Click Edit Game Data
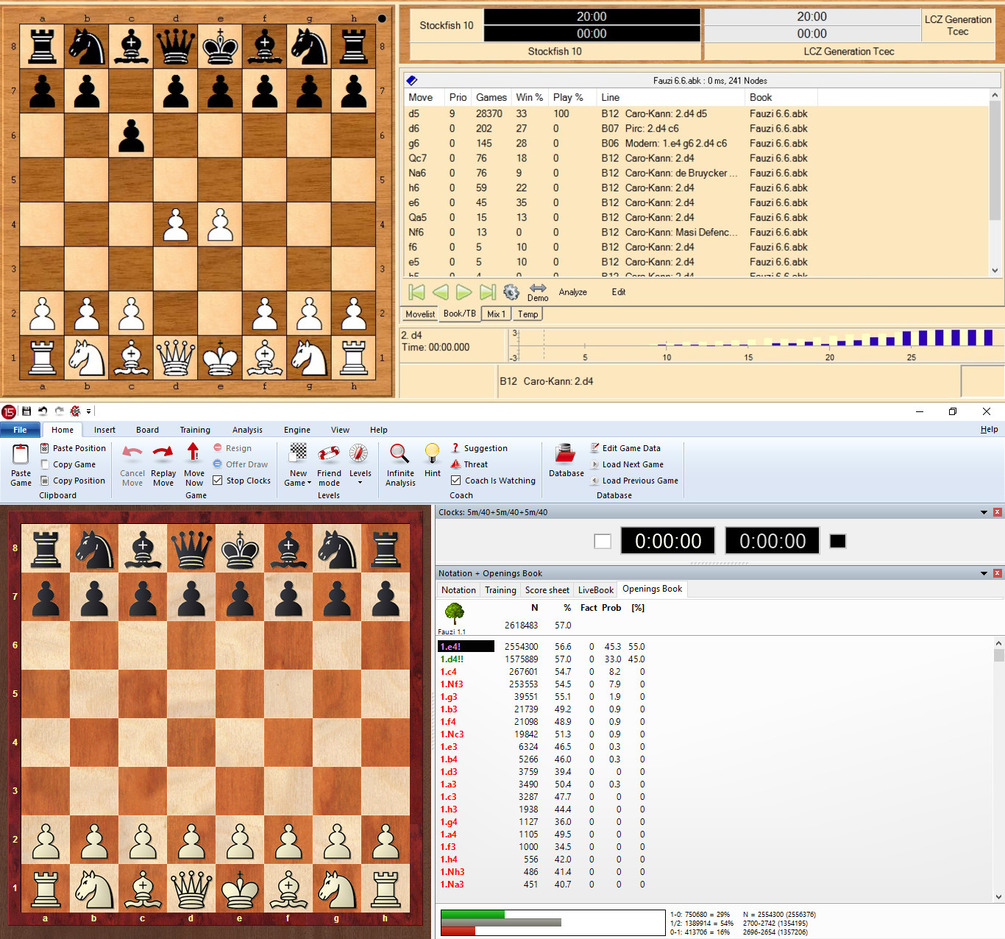Image resolution: width=1005 pixels, height=939 pixels. point(626,448)
